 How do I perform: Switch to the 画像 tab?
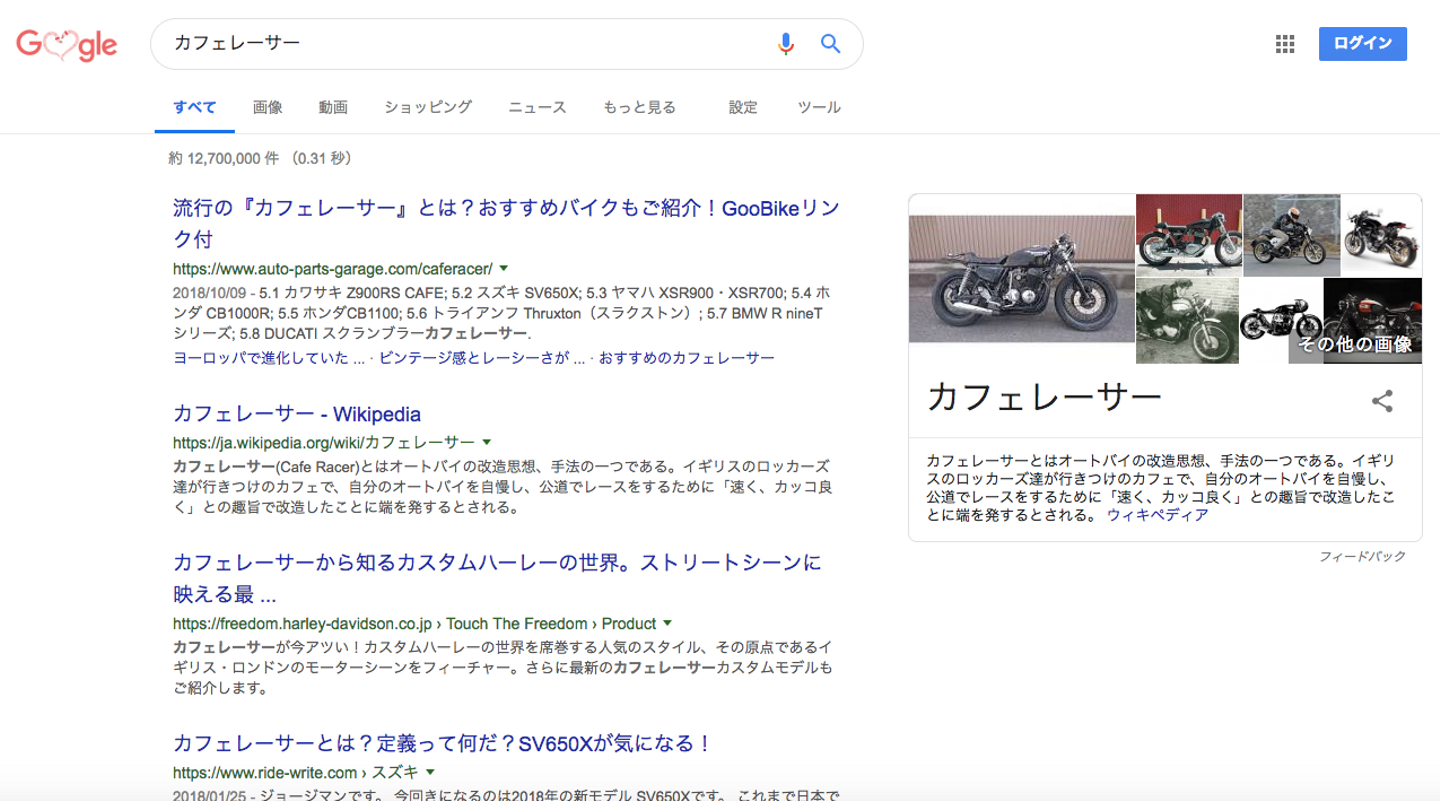point(267,107)
